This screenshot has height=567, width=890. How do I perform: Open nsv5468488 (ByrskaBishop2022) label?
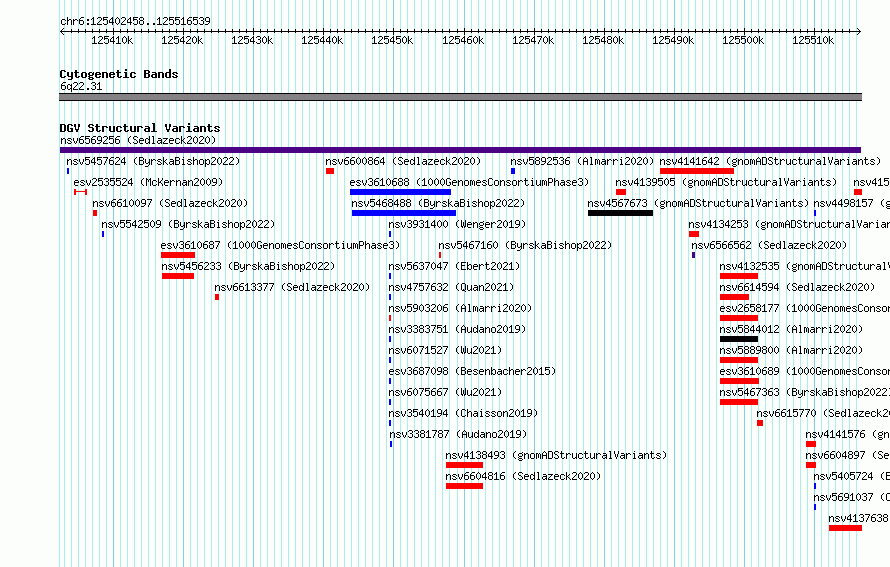[x=438, y=203]
